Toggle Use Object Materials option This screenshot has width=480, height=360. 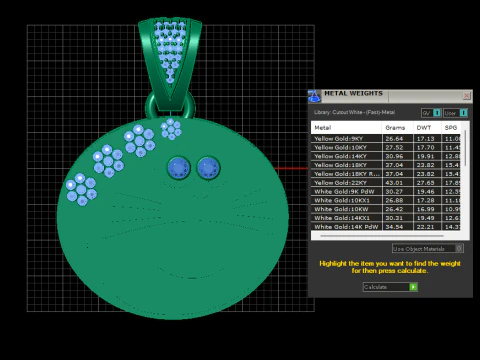(x=428, y=248)
